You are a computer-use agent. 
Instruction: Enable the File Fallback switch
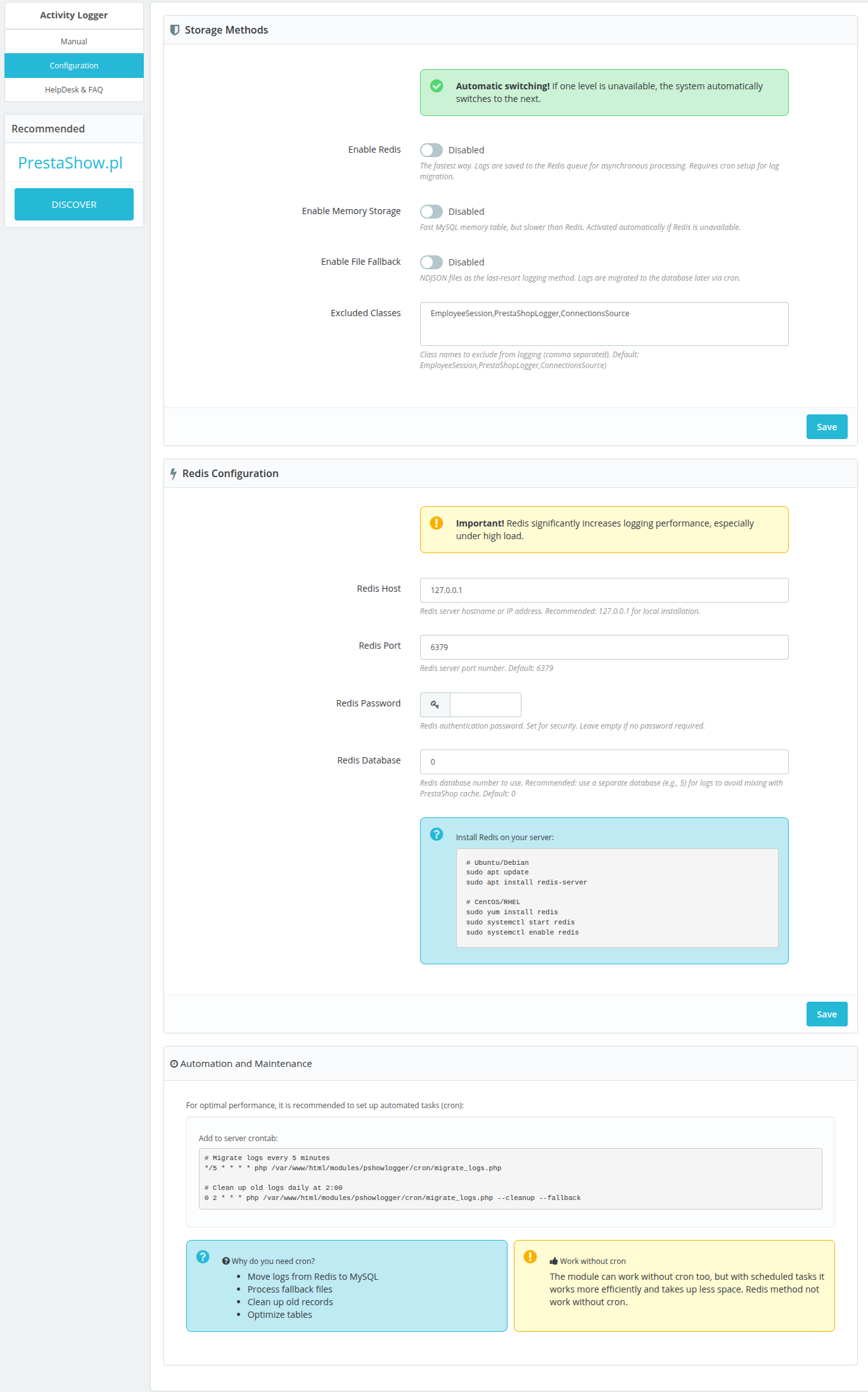coord(431,262)
